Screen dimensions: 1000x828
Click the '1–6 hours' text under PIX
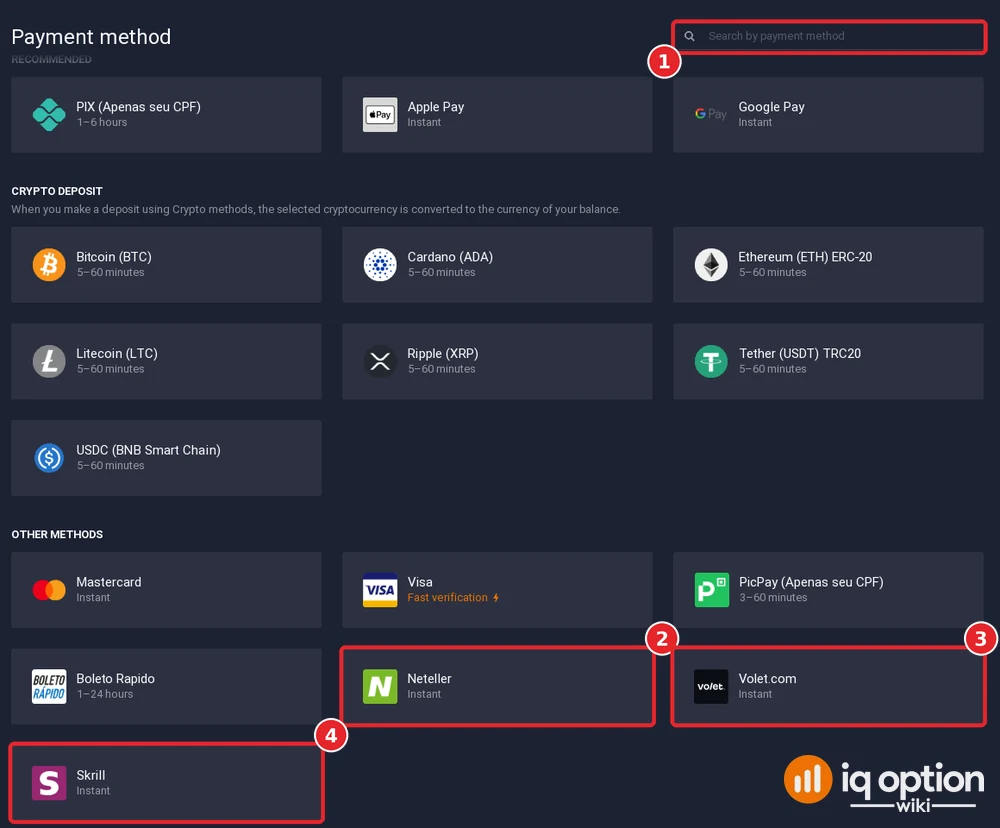click(102, 122)
